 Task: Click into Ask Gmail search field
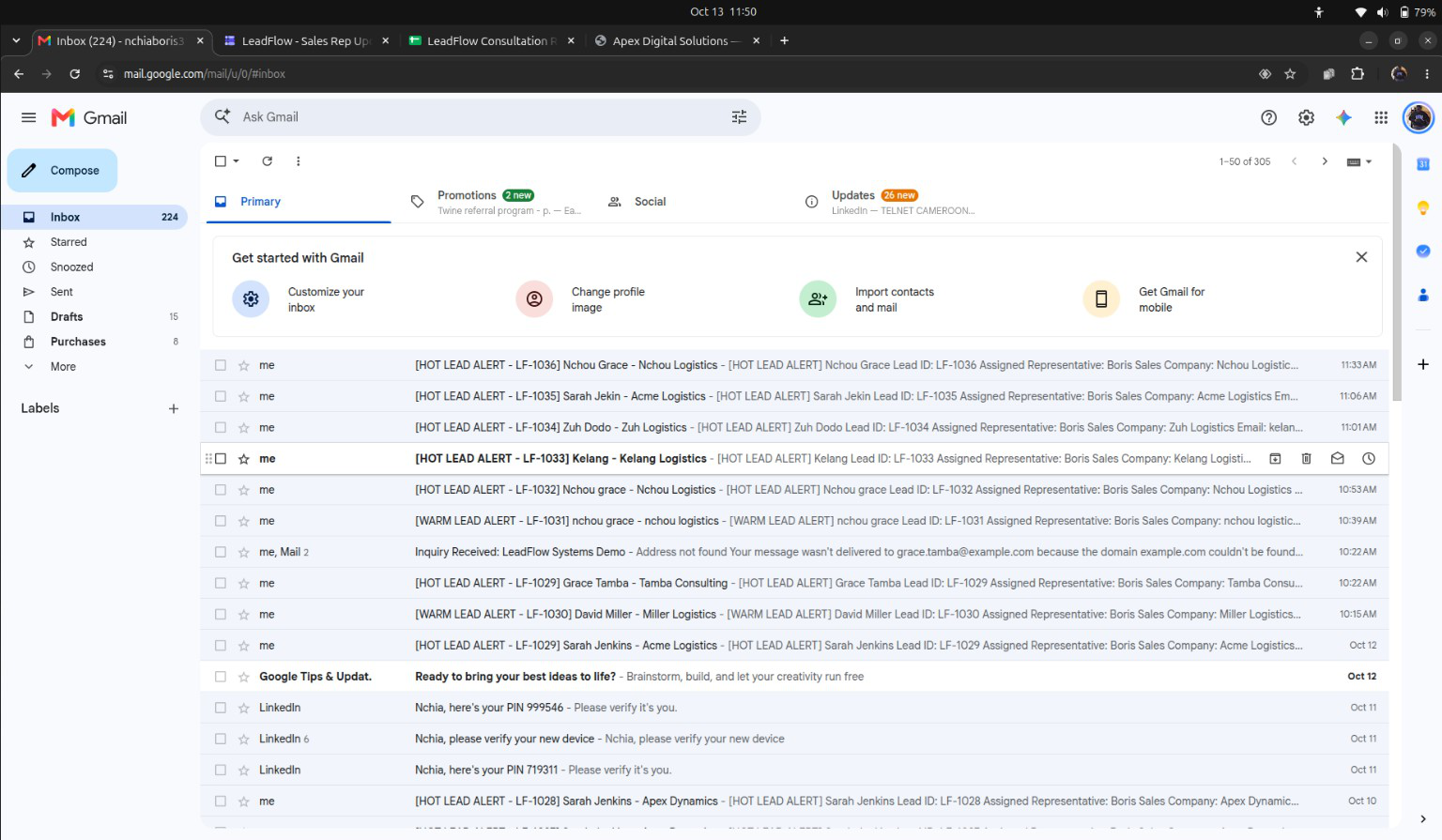pos(479,116)
